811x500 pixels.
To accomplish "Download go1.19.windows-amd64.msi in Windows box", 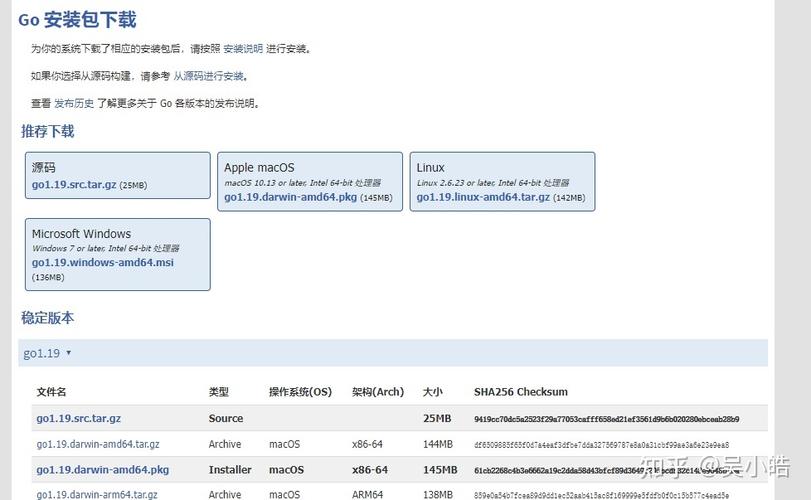I will [102, 262].
